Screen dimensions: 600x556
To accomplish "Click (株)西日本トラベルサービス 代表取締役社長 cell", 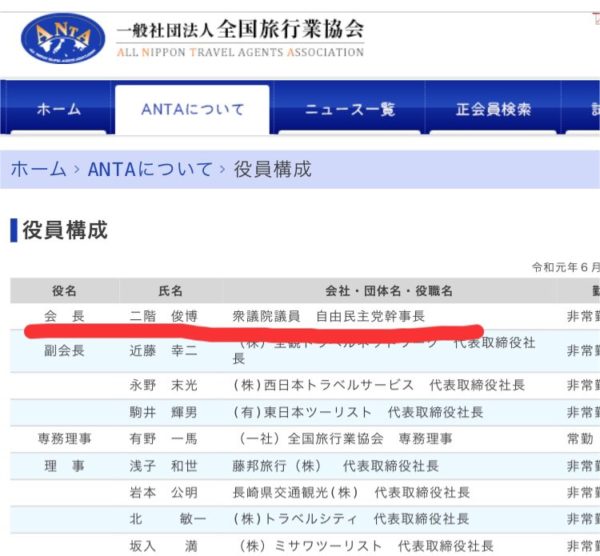I will (x=379, y=385).
